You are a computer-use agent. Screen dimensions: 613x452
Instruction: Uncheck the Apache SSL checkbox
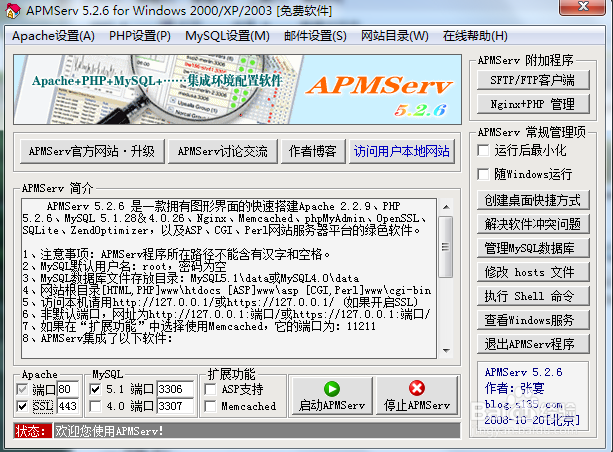click(x=22, y=406)
